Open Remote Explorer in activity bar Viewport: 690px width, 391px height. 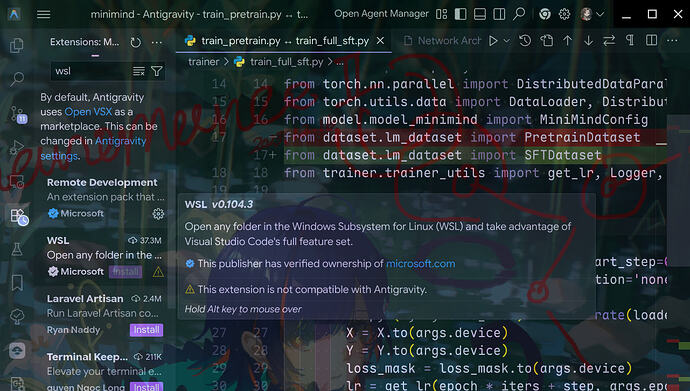point(17,181)
